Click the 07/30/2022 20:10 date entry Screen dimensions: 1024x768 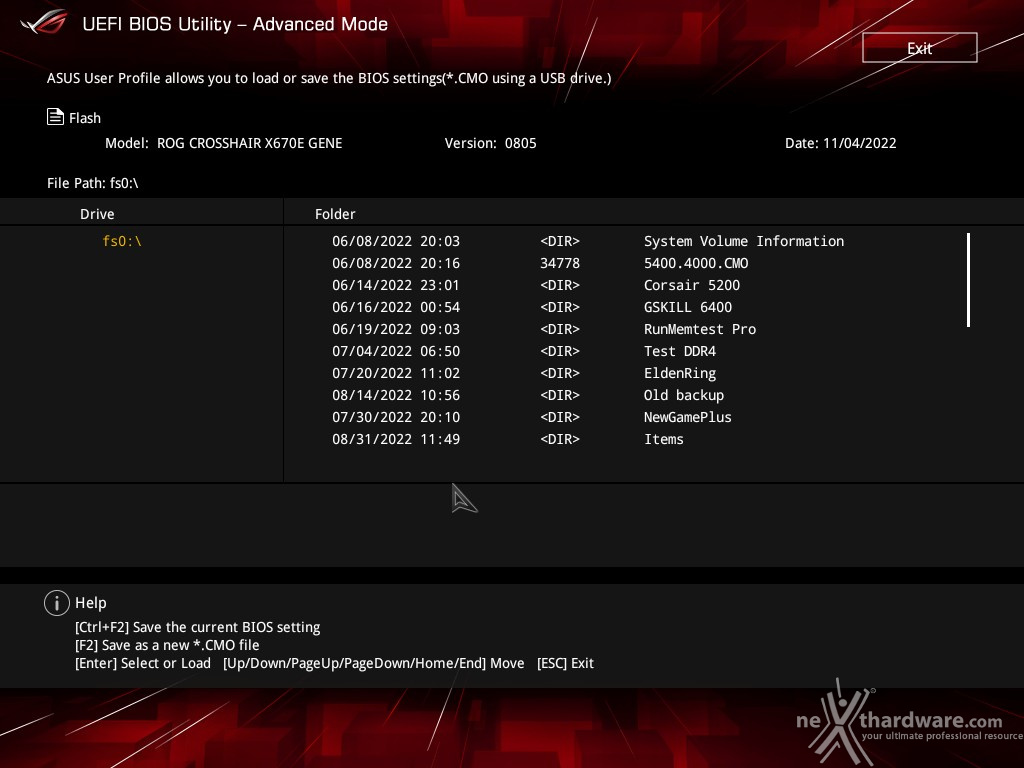coord(396,417)
